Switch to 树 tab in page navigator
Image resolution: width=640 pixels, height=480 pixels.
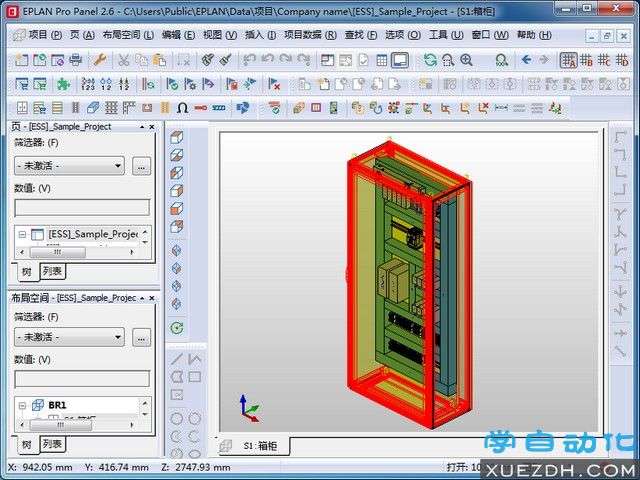pyautogui.click(x=27, y=271)
